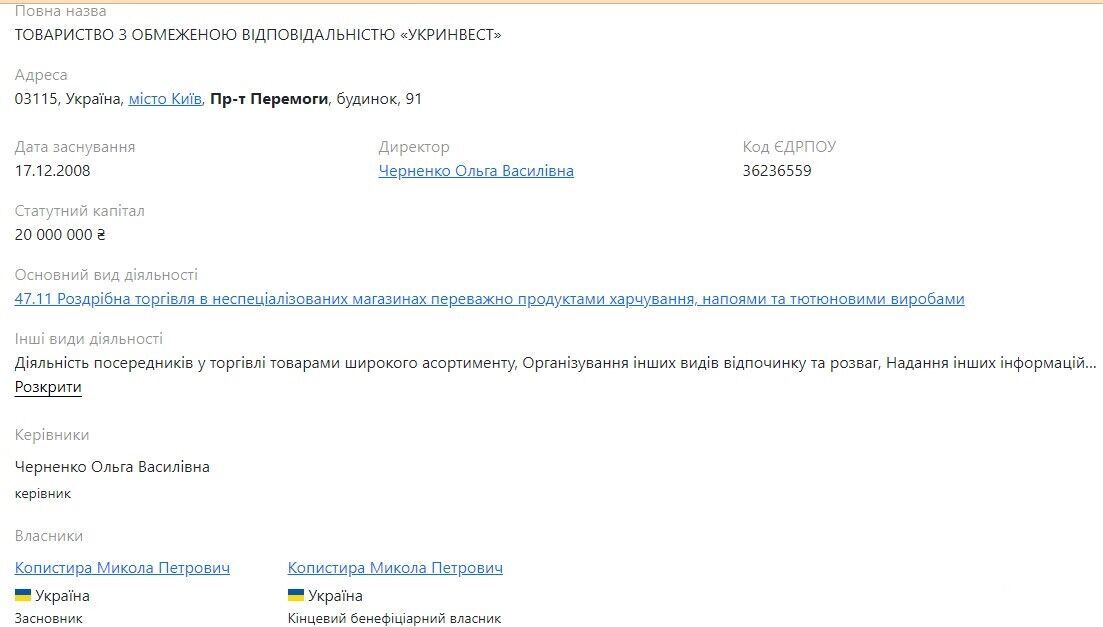Image resolution: width=1103 pixels, height=627 pixels.
Task: Select the founding date 17.12.2008
Action: click(52, 171)
